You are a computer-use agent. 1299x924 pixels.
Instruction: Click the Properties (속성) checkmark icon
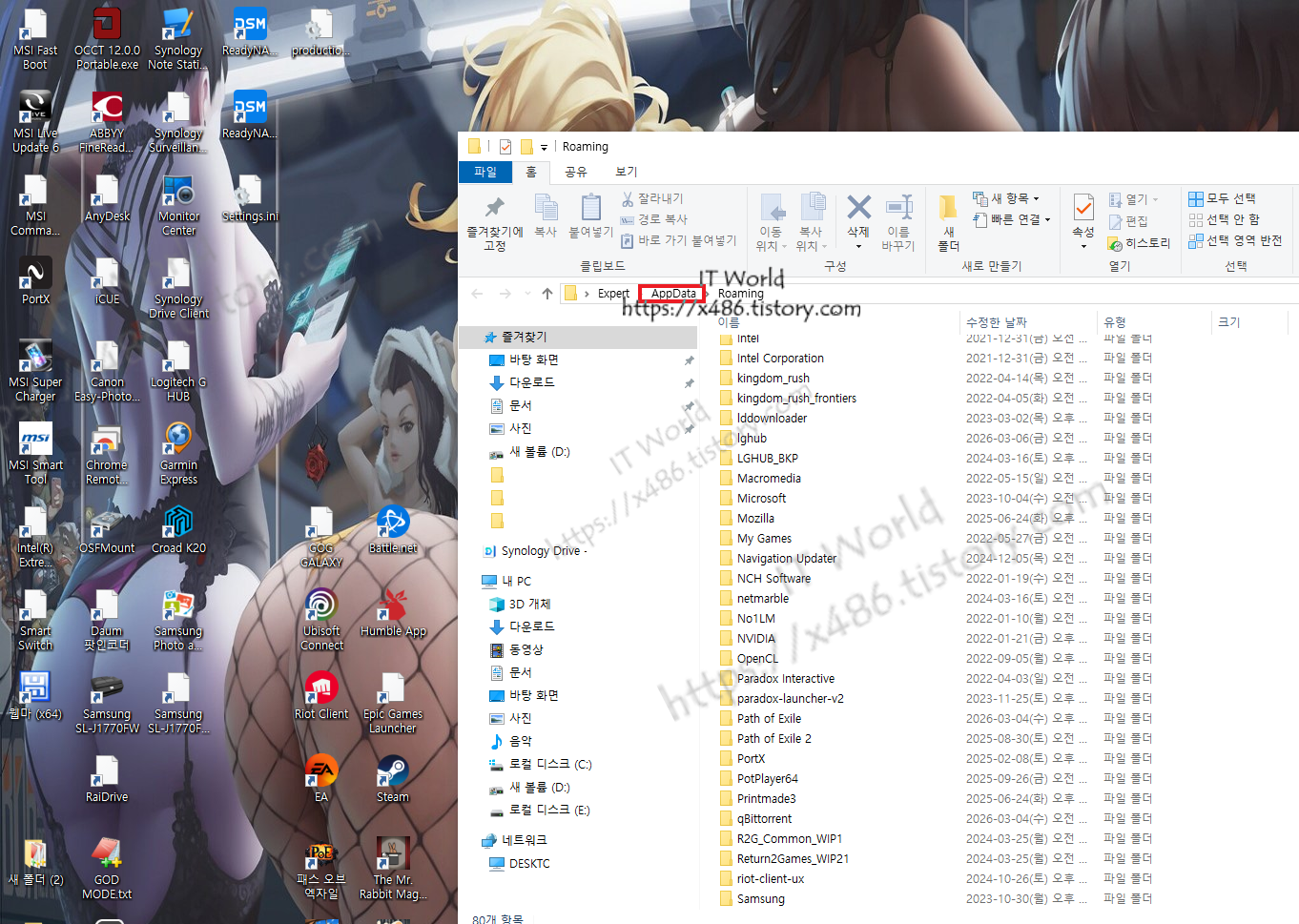pyautogui.click(x=1083, y=207)
